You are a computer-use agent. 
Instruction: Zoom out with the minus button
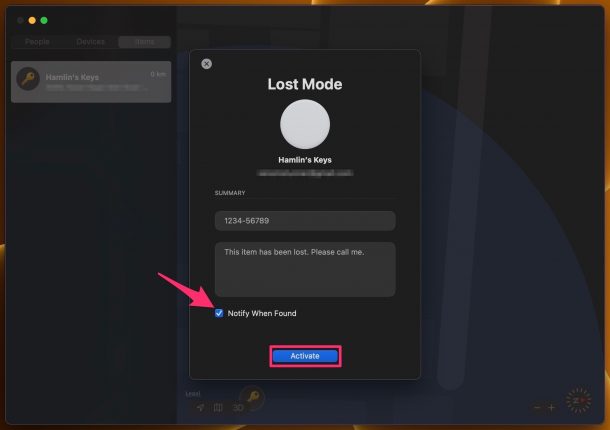pyautogui.click(x=537, y=407)
